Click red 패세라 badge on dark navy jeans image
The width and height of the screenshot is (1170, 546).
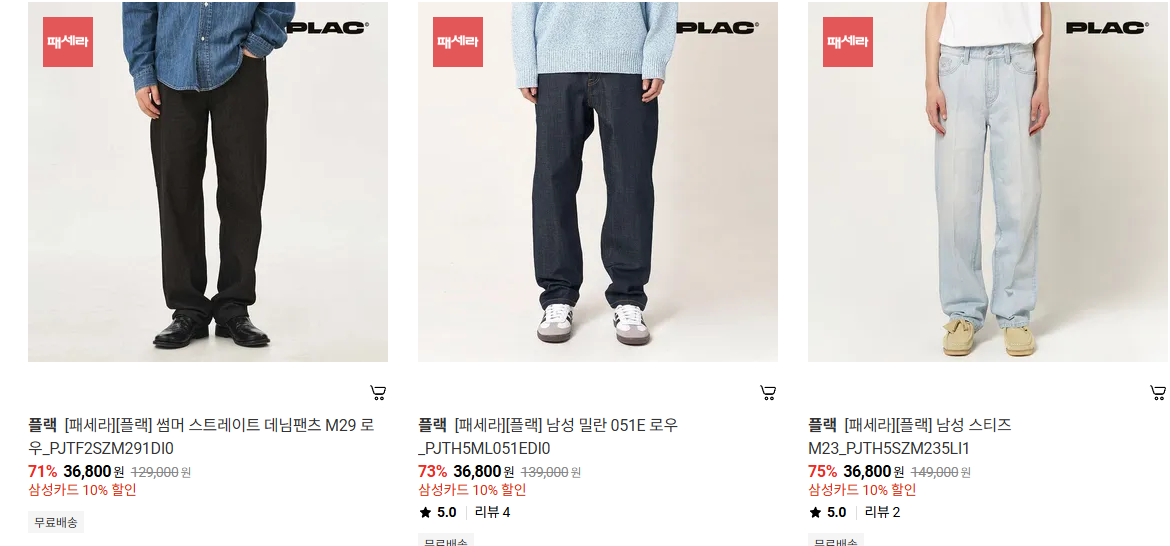458,42
